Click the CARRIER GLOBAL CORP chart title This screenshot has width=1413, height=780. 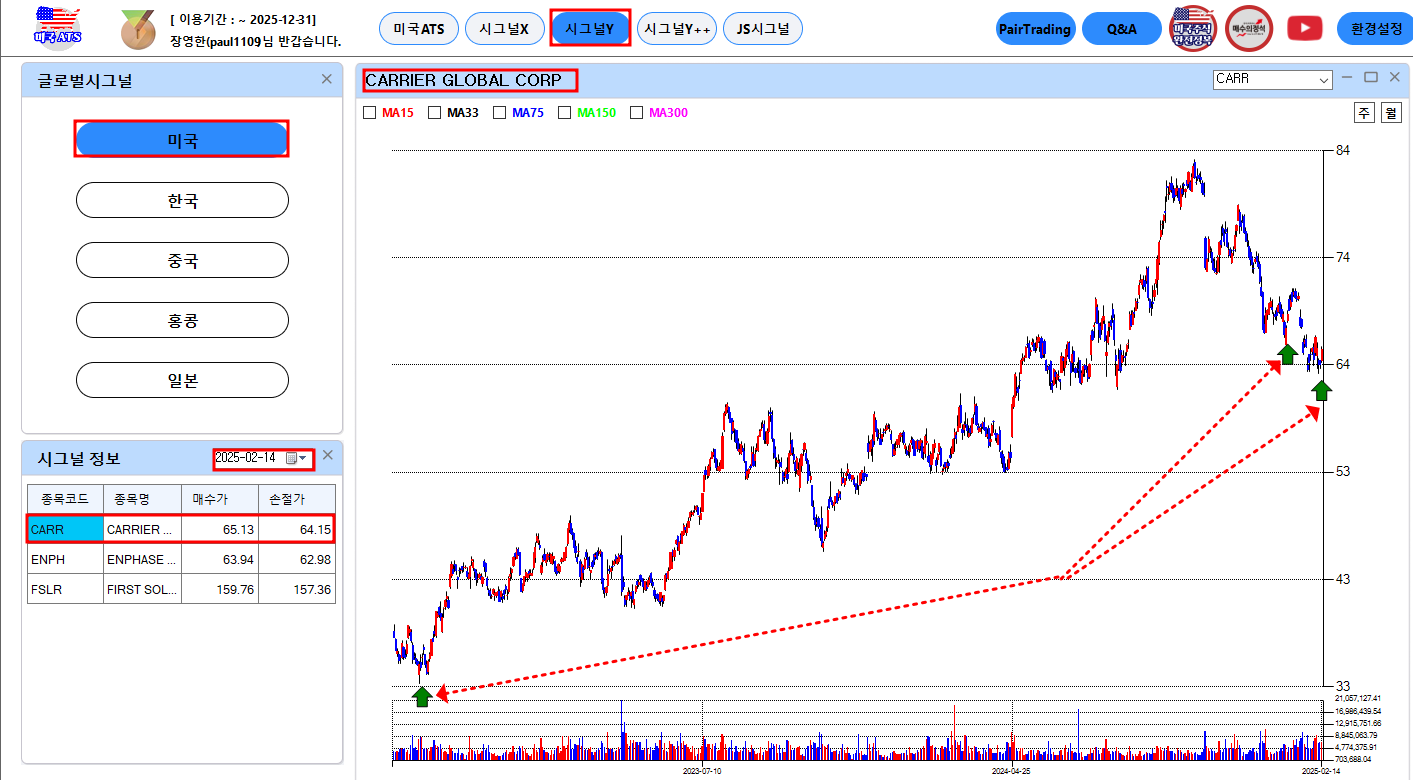(x=464, y=79)
